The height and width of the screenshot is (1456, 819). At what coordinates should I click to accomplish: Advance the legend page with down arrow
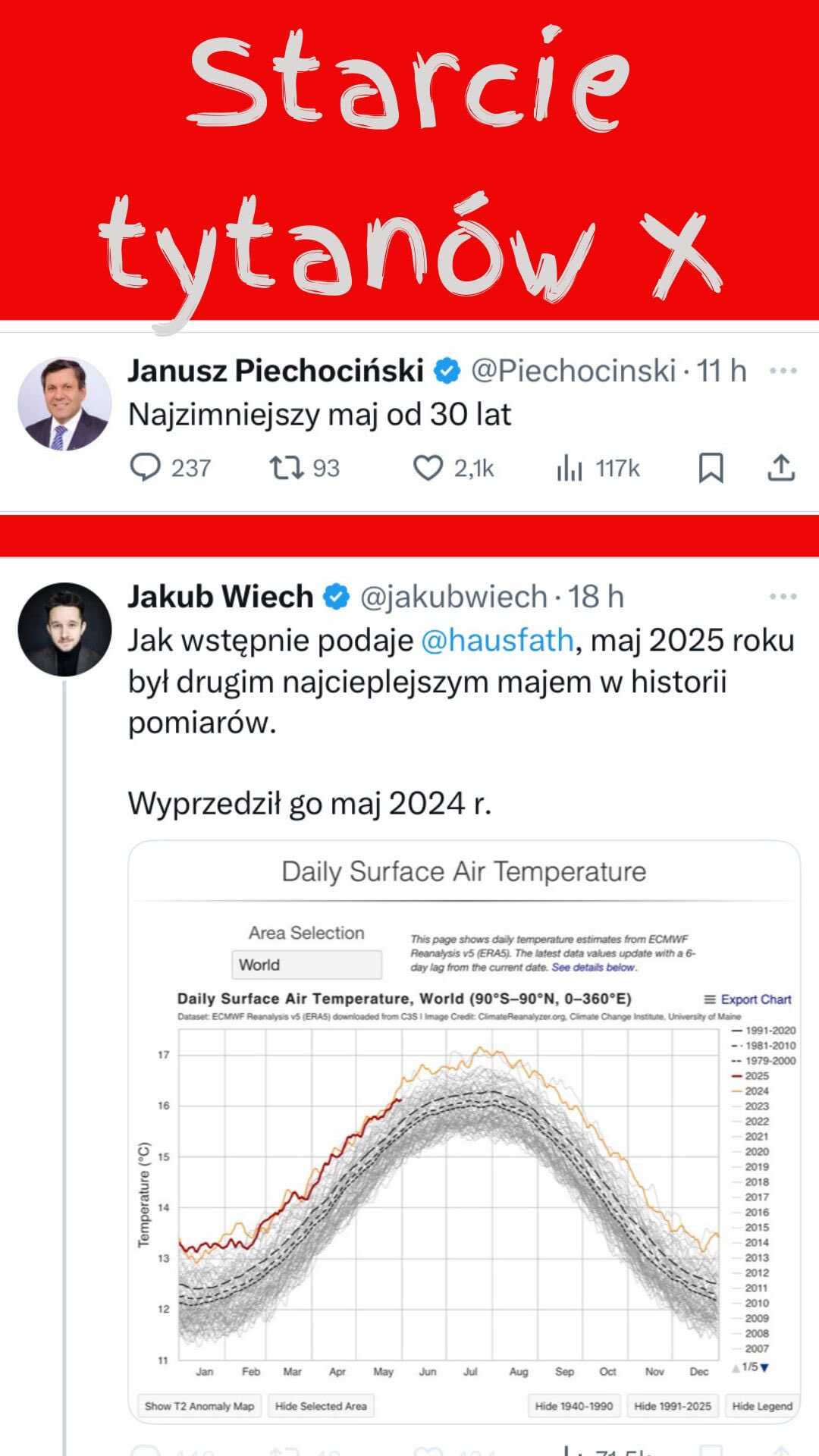764,1367
